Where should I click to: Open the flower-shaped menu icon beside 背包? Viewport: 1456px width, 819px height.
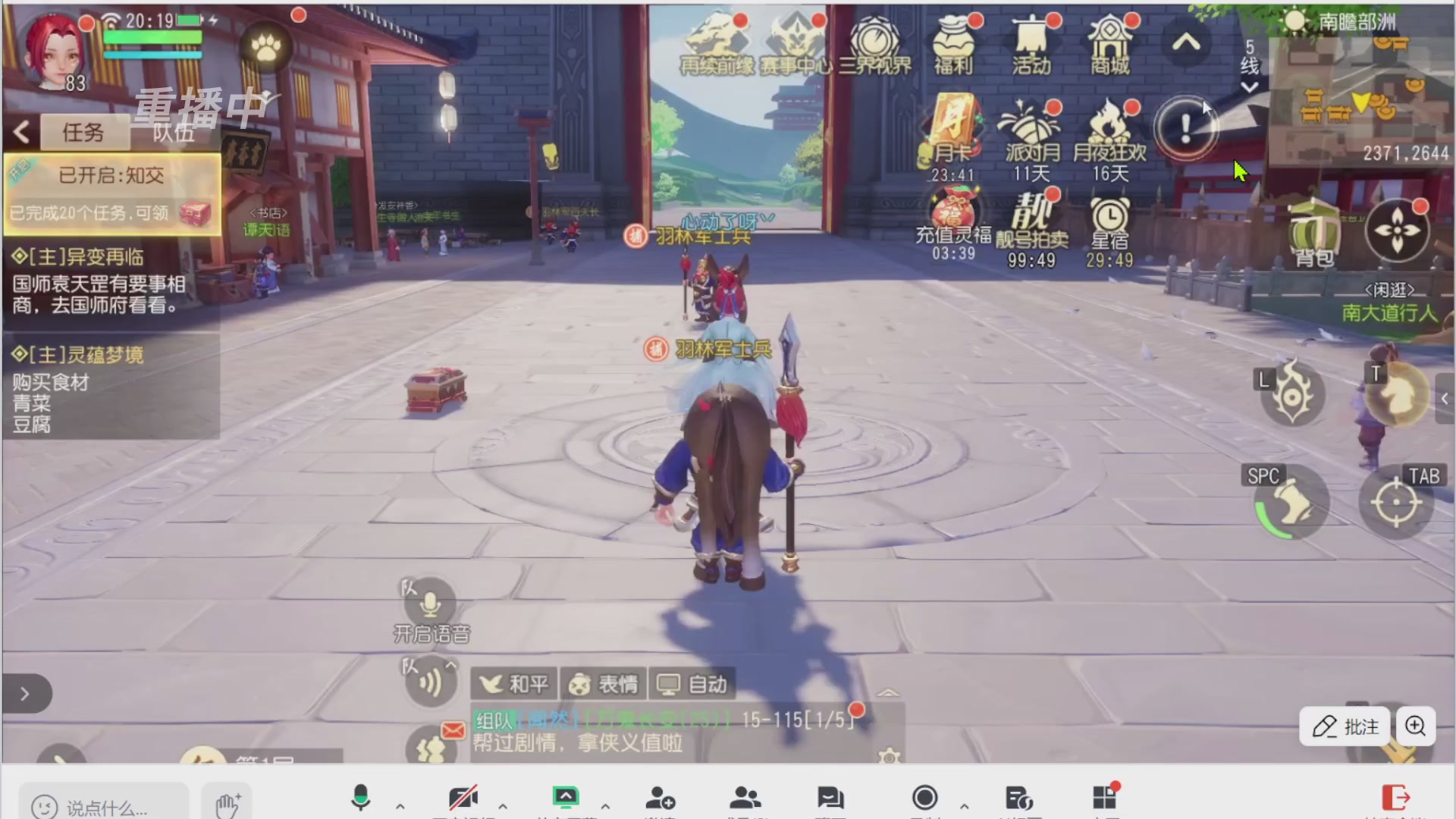coord(1397,231)
